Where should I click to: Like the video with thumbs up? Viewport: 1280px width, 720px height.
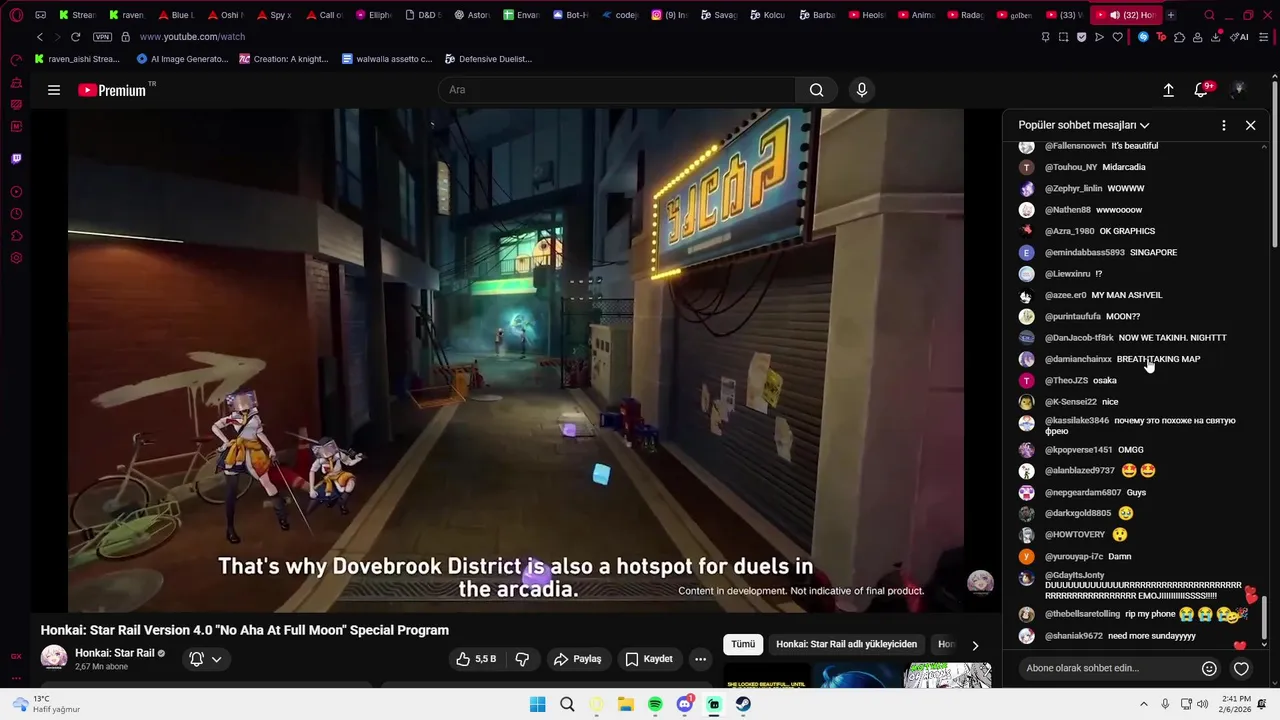[476, 659]
